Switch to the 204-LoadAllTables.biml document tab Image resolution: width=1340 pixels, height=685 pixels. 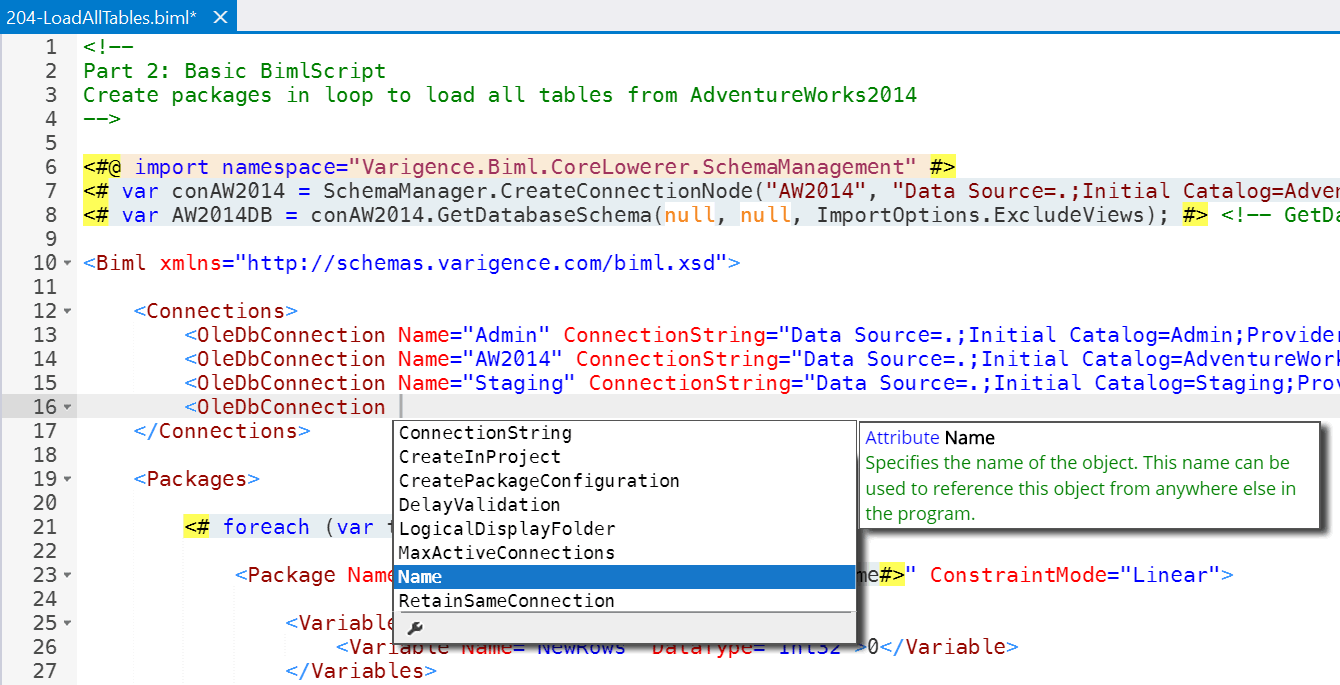point(100,17)
